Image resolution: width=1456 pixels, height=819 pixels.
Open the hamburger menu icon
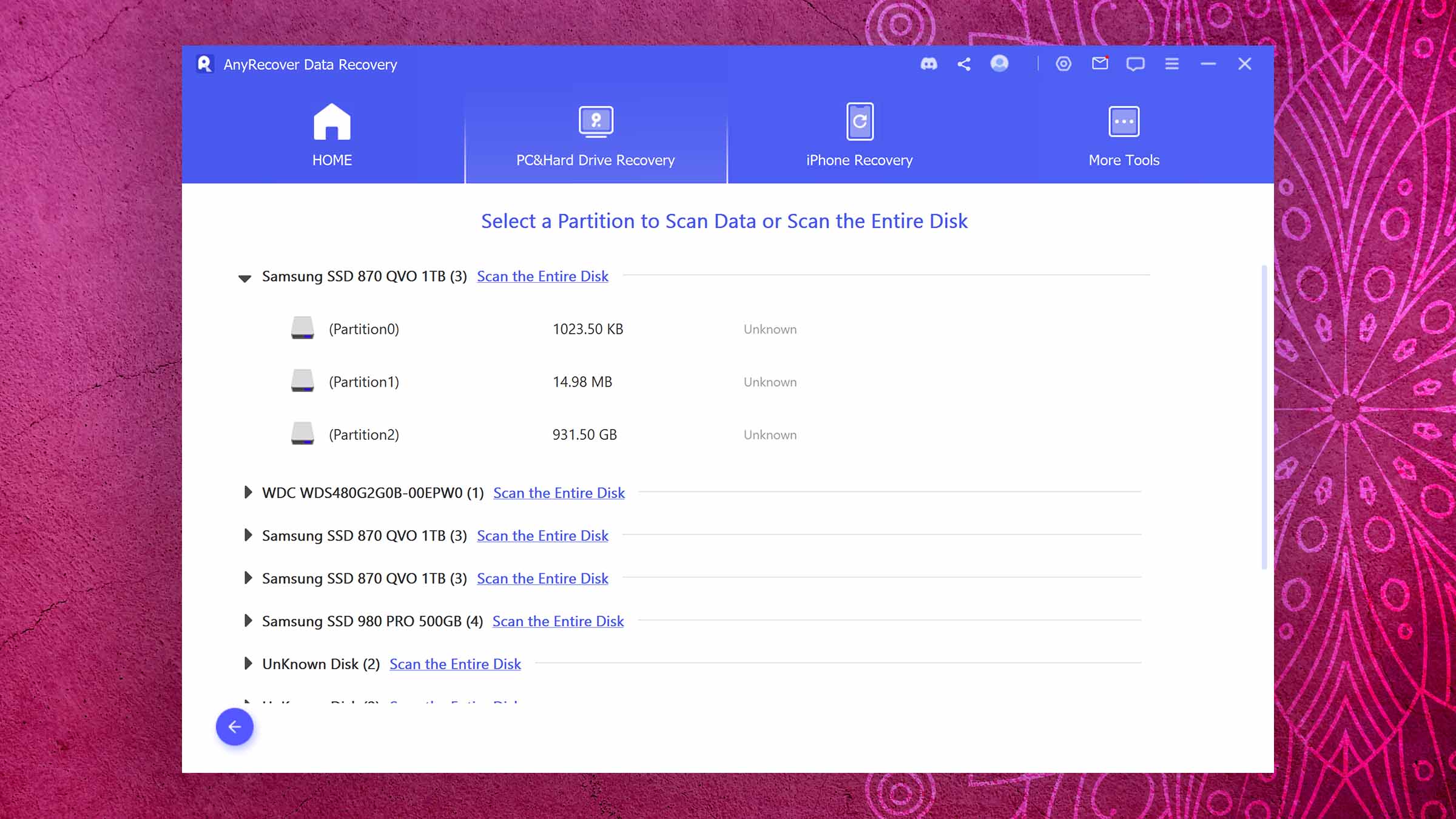(x=1171, y=64)
